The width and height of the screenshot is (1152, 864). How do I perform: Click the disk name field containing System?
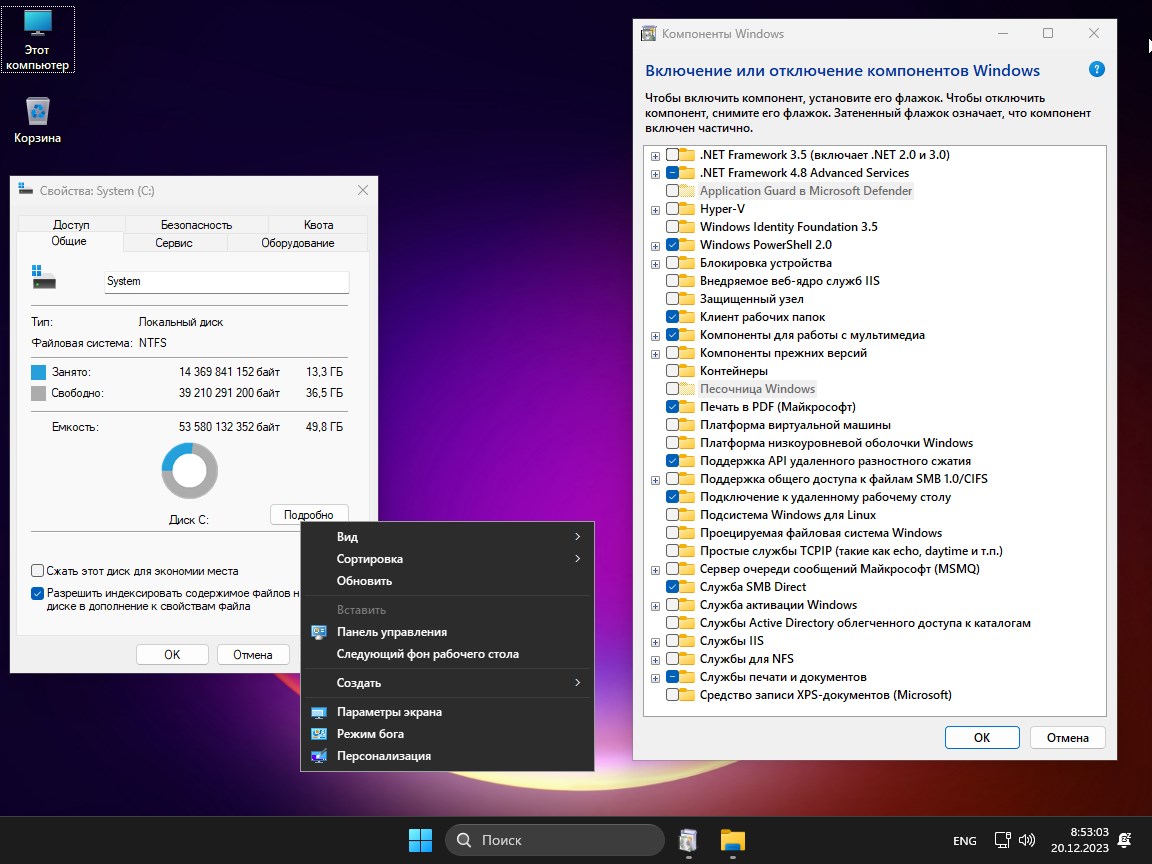click(x=226, y=281)
